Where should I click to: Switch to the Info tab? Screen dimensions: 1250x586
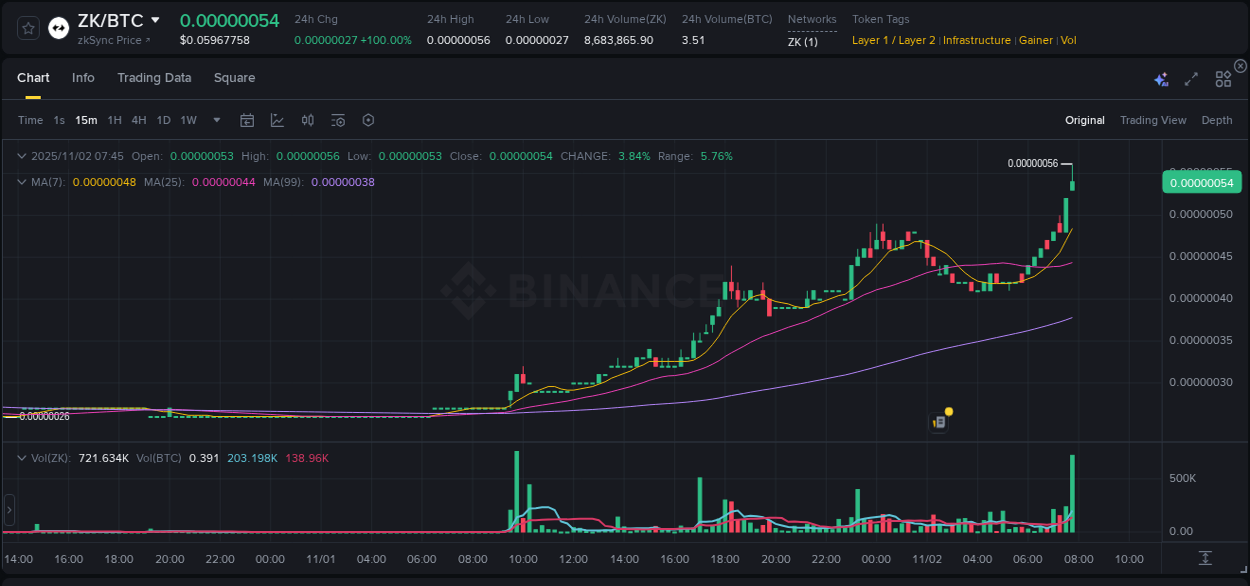[x=83, y=77]
